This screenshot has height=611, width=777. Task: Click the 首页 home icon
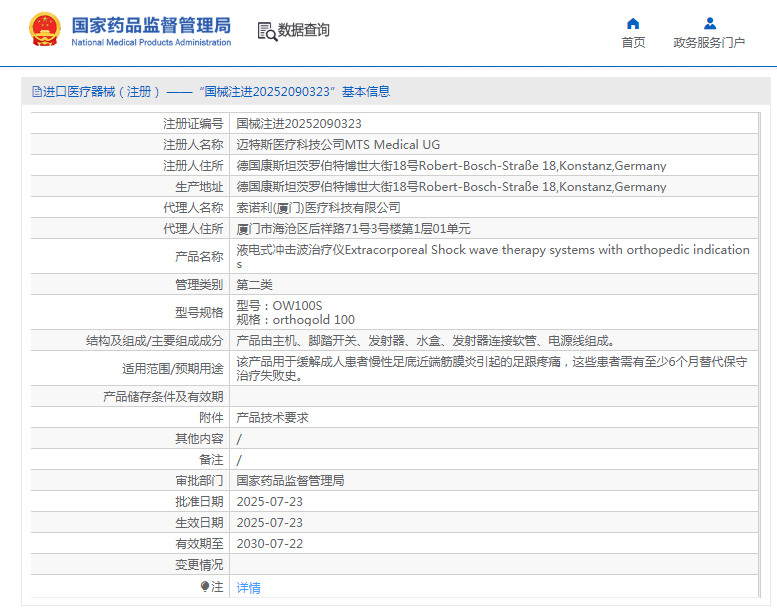[x=633, y=23]
